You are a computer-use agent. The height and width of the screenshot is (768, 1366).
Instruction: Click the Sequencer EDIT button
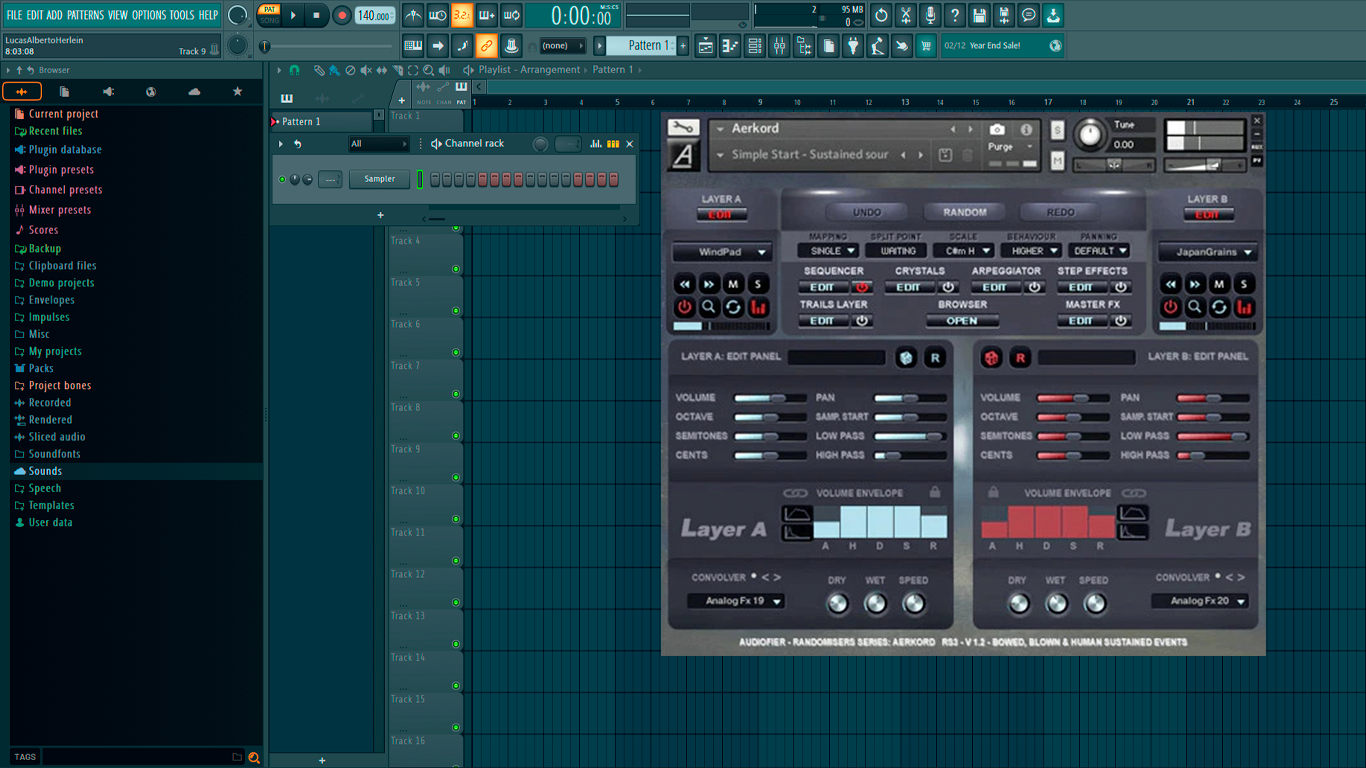pyautogui.click(x=823, y=287)
